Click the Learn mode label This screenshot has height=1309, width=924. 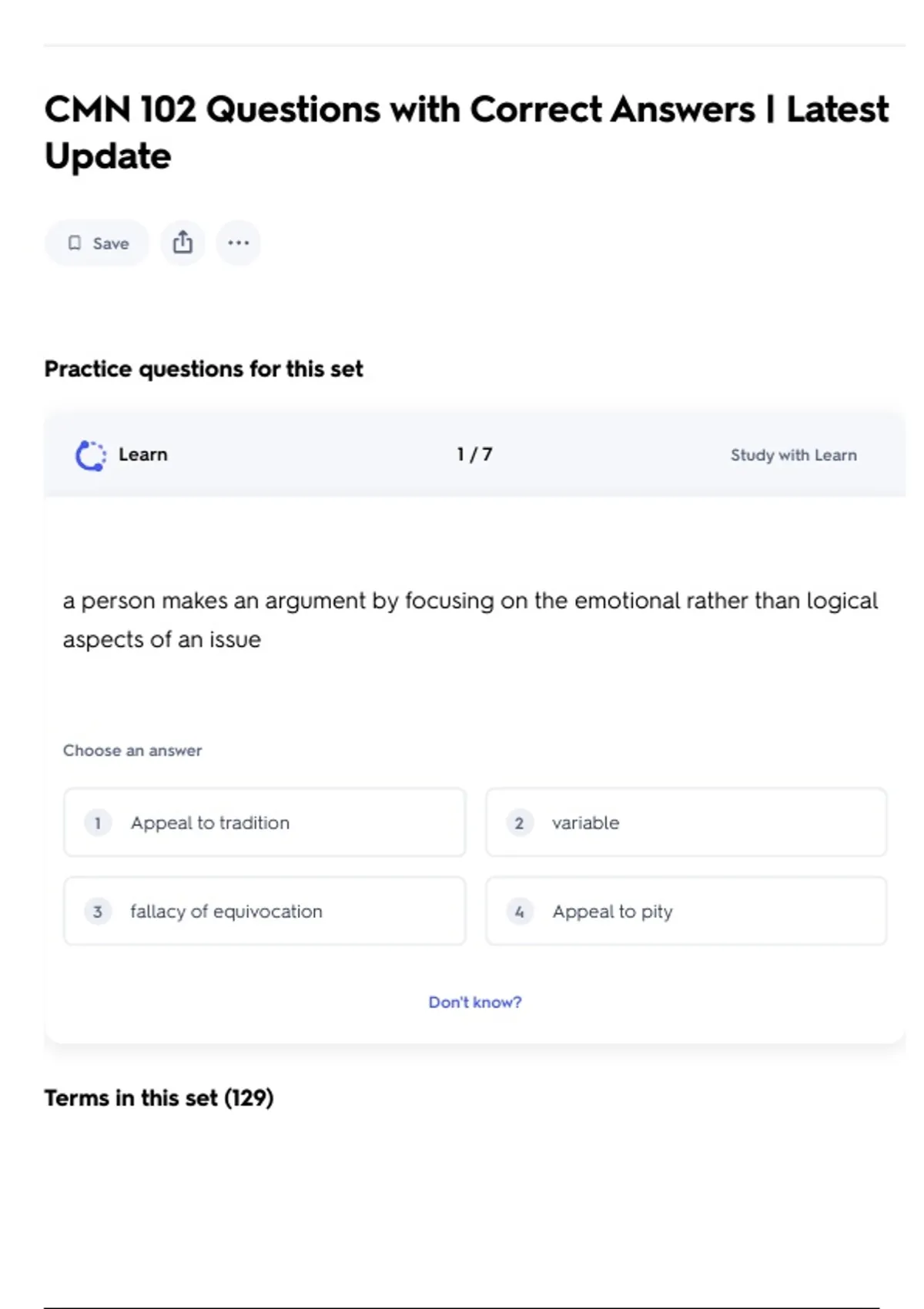click(x=143, y=454)
